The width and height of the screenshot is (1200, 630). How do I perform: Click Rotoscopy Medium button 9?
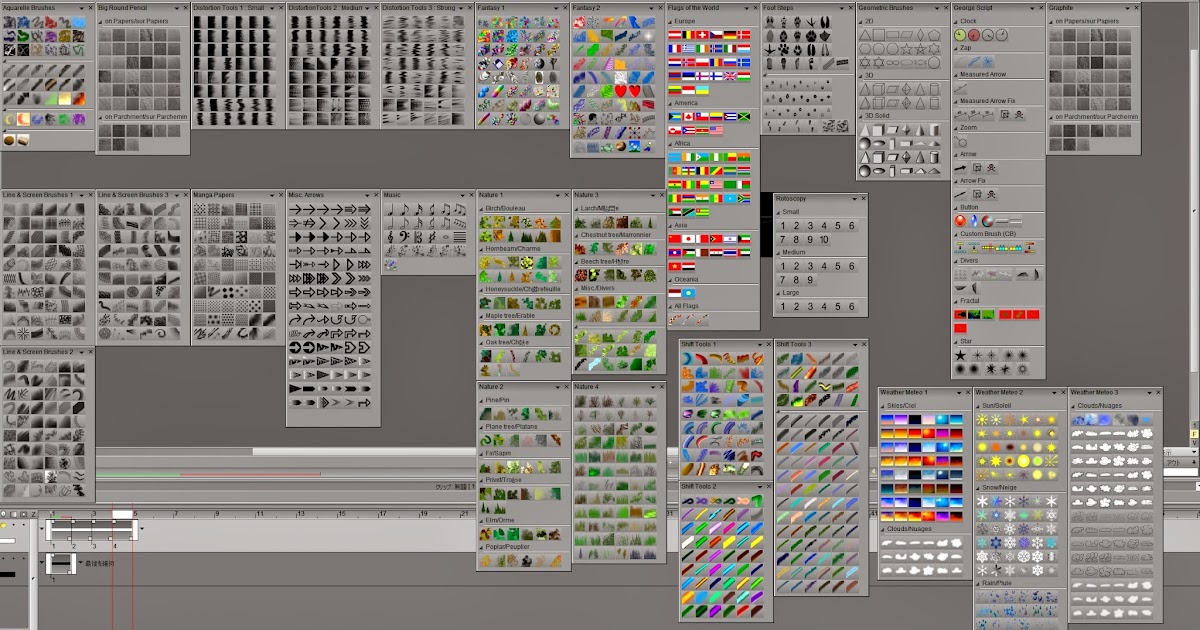point(810,280)
